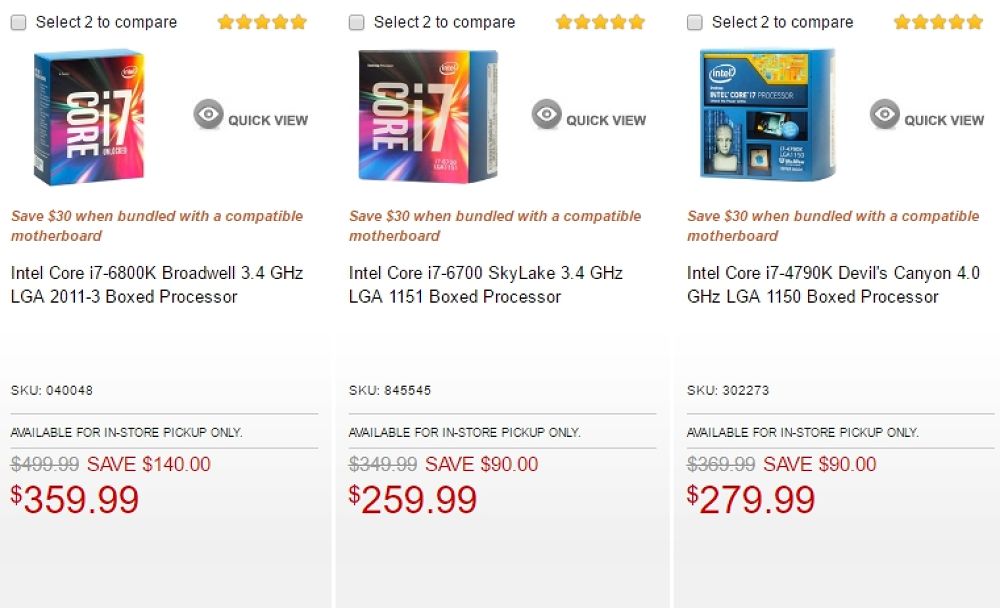Image resolution: width=1000 pixels, height=608 pixels.
Task: Open i7-6800K Broadwell product box image
Action: tap(89, 118)
